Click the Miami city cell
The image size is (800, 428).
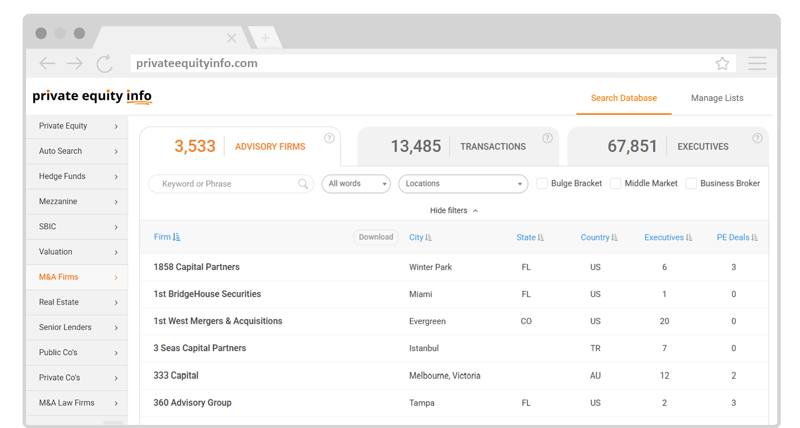tap(420, 294)
